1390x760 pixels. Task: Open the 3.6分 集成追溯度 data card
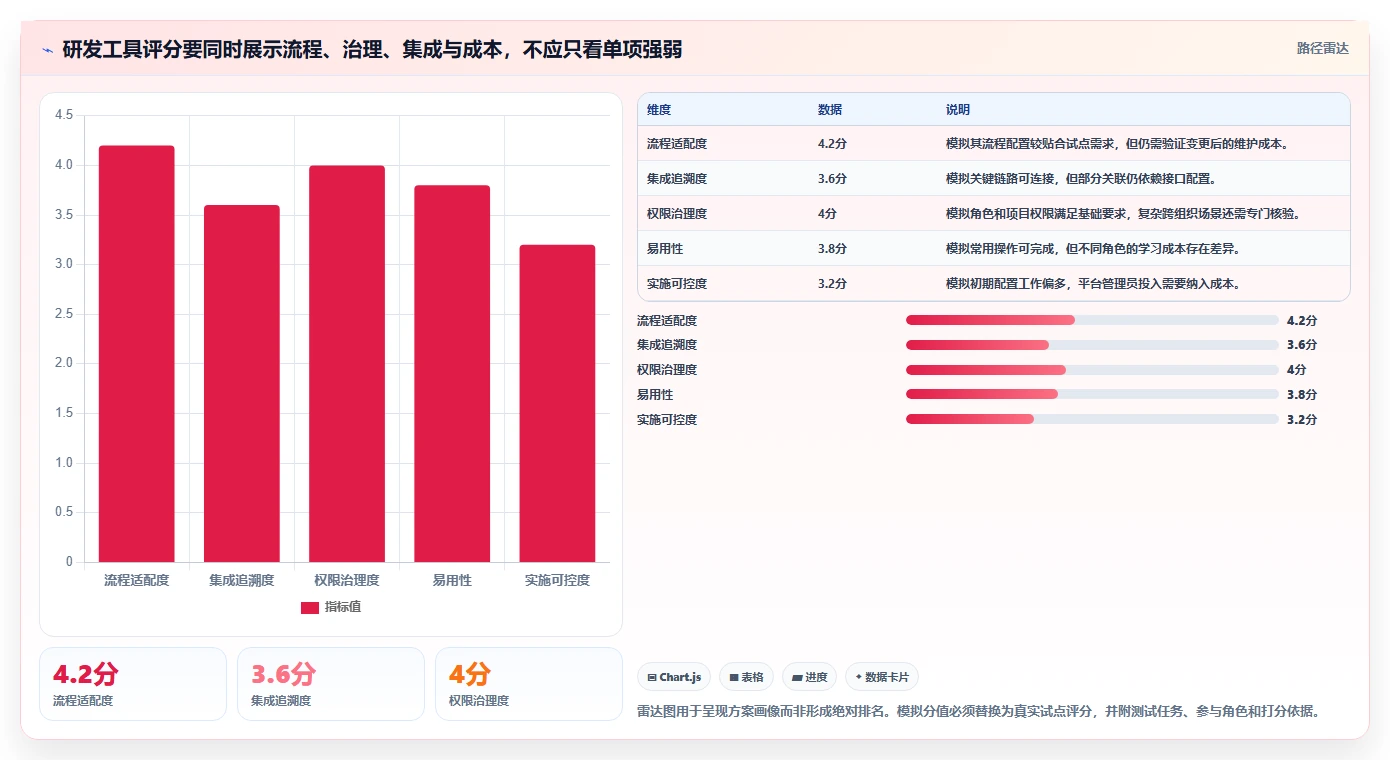[x=331, y=684]
